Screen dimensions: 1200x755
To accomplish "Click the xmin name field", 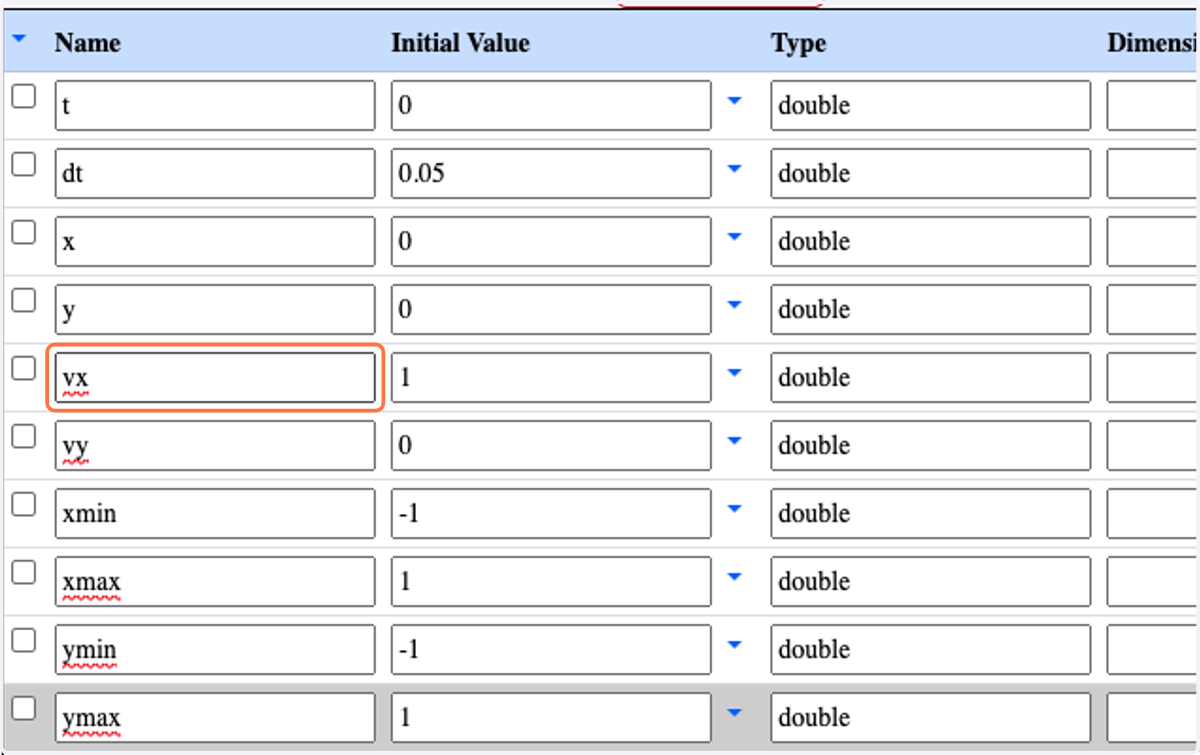I will pos(215,514).
